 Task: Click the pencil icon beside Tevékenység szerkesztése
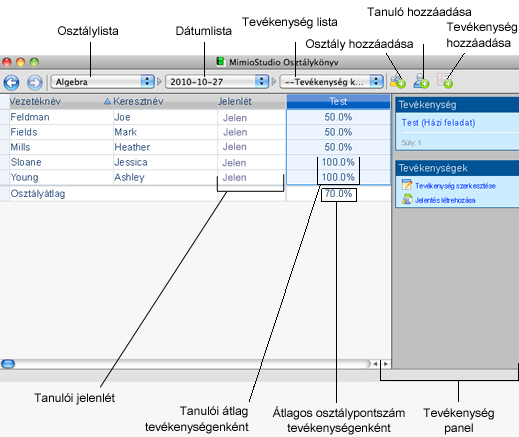point(407,185)
